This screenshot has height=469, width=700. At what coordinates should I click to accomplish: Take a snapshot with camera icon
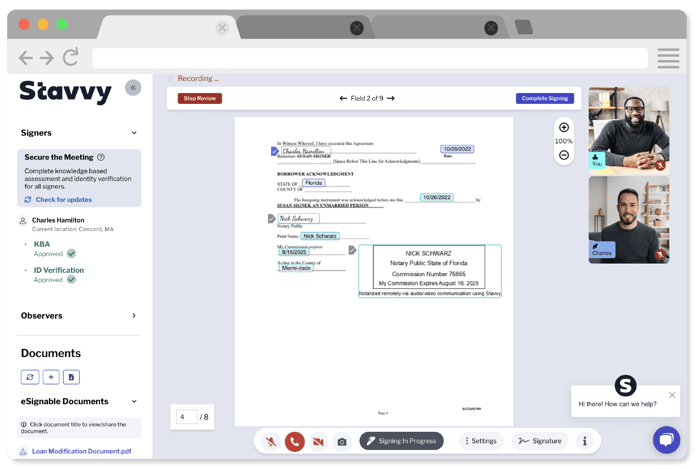click(x=342, y=441)
